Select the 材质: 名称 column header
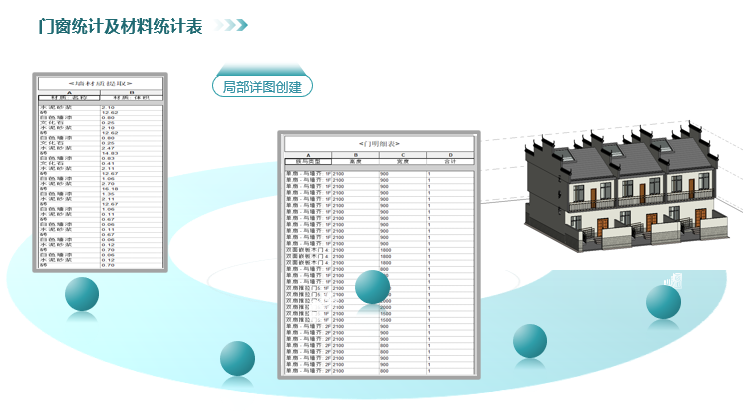This screenshot has height=413, width=752. click(x=69, y=98)
